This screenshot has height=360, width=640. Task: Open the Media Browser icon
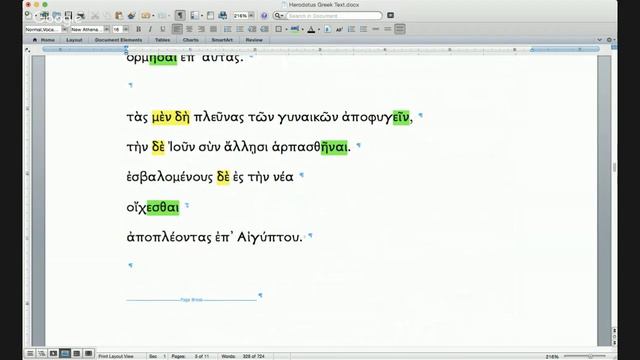(223, 16)
